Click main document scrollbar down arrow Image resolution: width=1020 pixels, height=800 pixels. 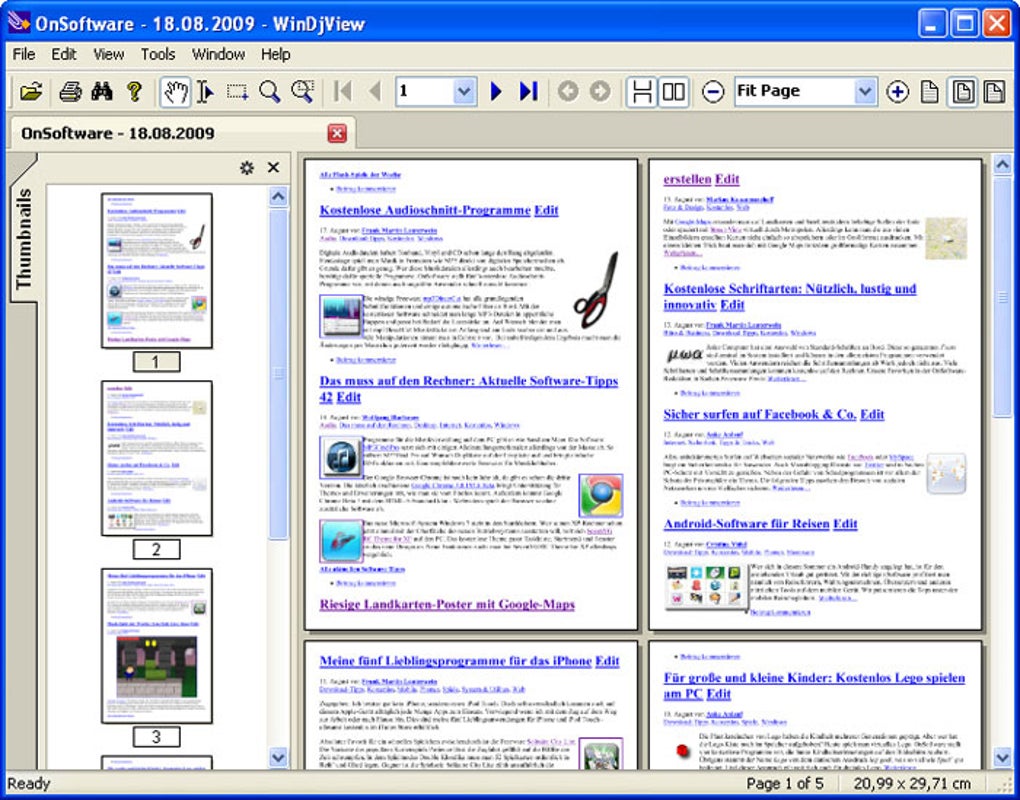pyautogui.click(x=1002, y=757)
